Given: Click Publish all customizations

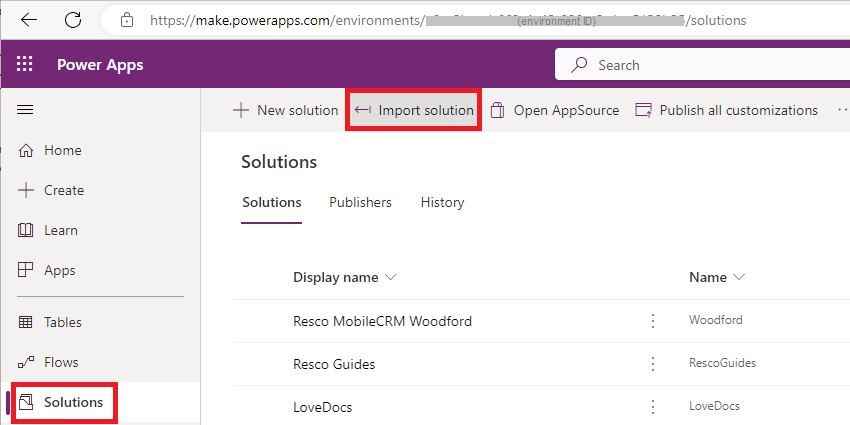Looking at the screenshot, I should (727, 110).
